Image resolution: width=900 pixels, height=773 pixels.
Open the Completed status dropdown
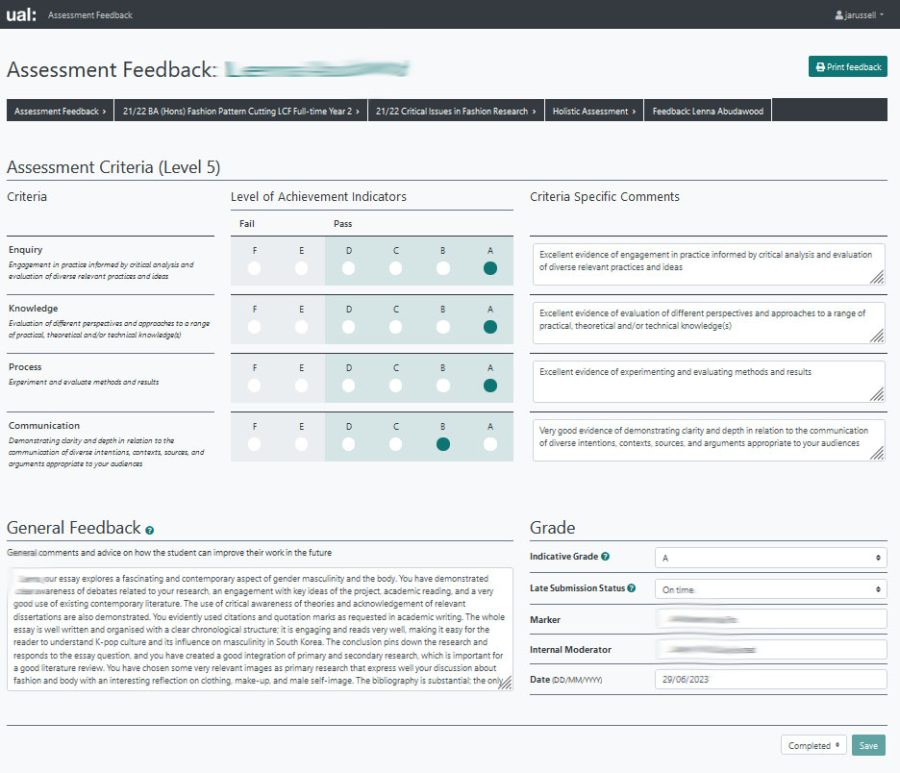(812, 745)
